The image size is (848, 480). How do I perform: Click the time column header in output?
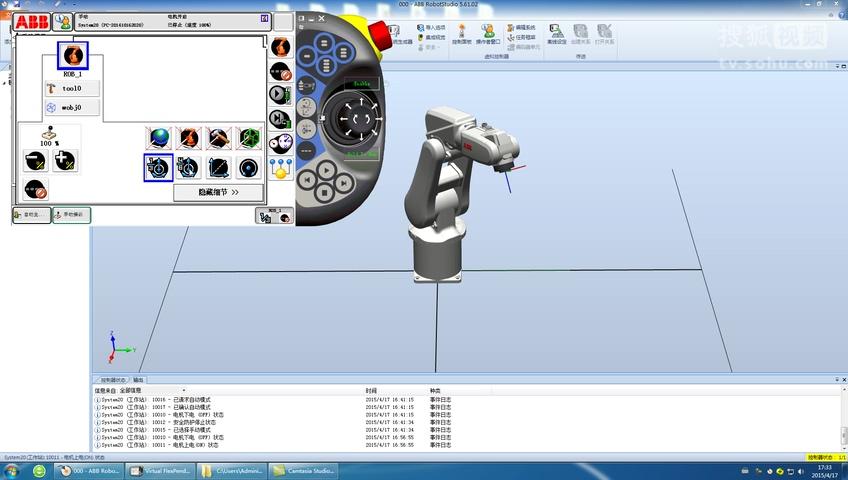(x=372, y=390)
